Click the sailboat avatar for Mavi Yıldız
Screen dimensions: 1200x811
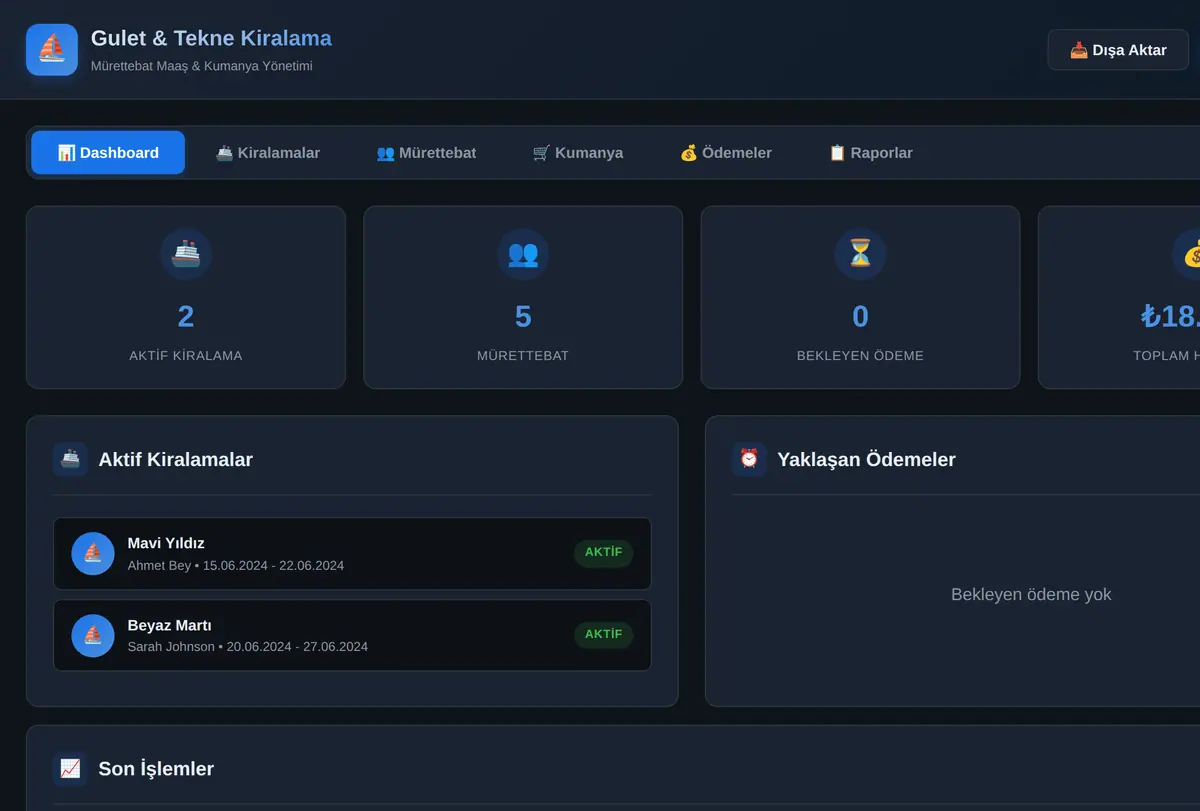[x=93, y=553]
